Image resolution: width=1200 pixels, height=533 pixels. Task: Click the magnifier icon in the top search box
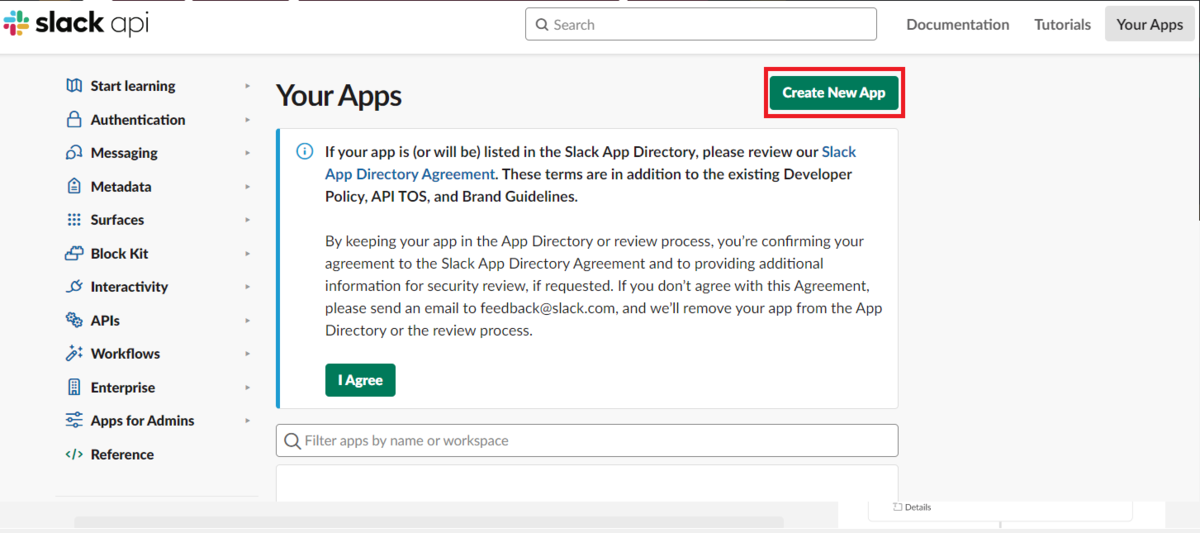(x=542, y=25)
